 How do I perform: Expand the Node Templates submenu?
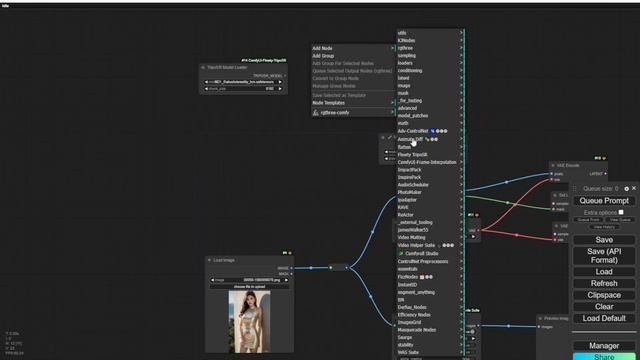(353, 103)
